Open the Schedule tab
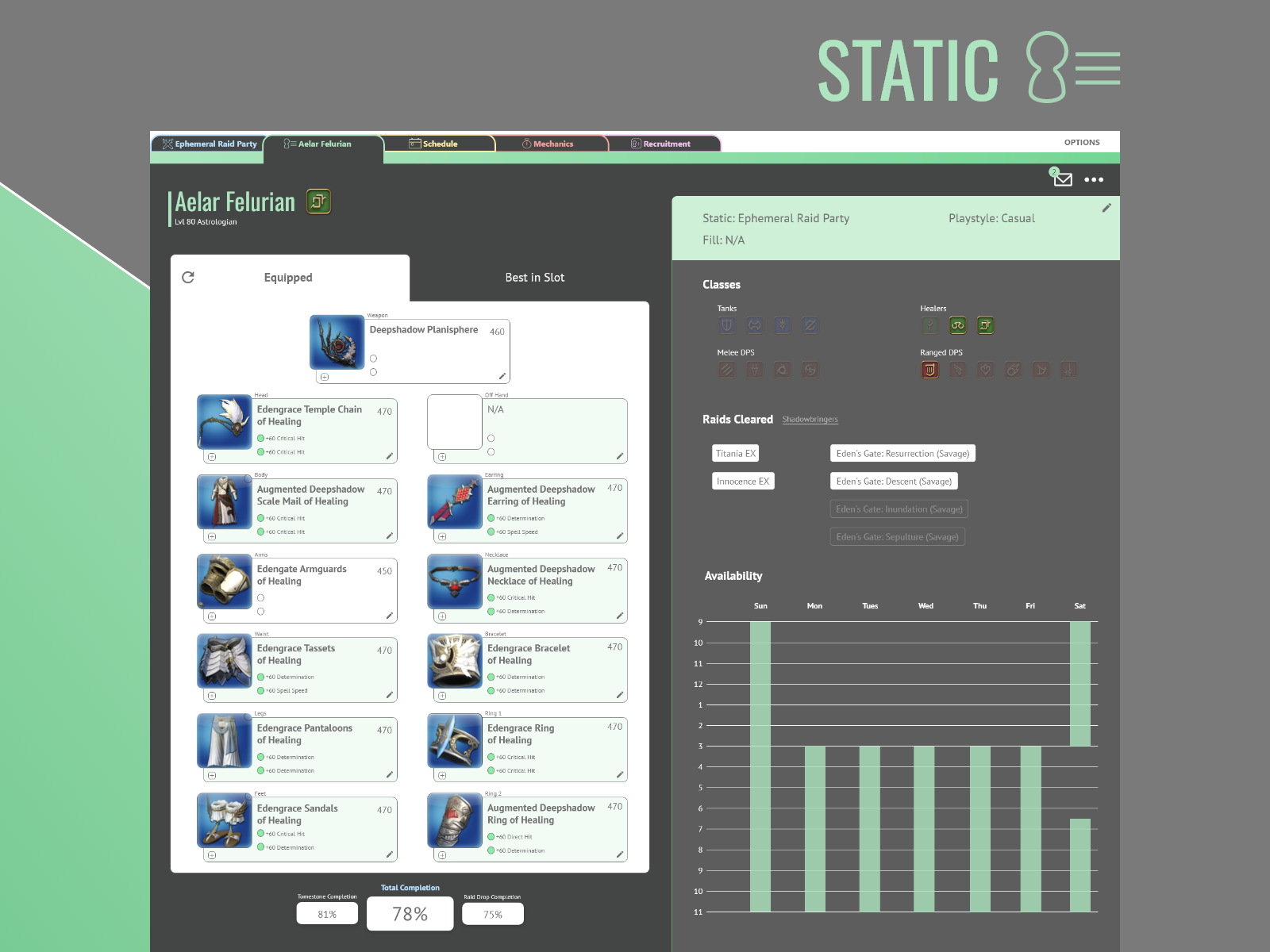 click(439, 144)
